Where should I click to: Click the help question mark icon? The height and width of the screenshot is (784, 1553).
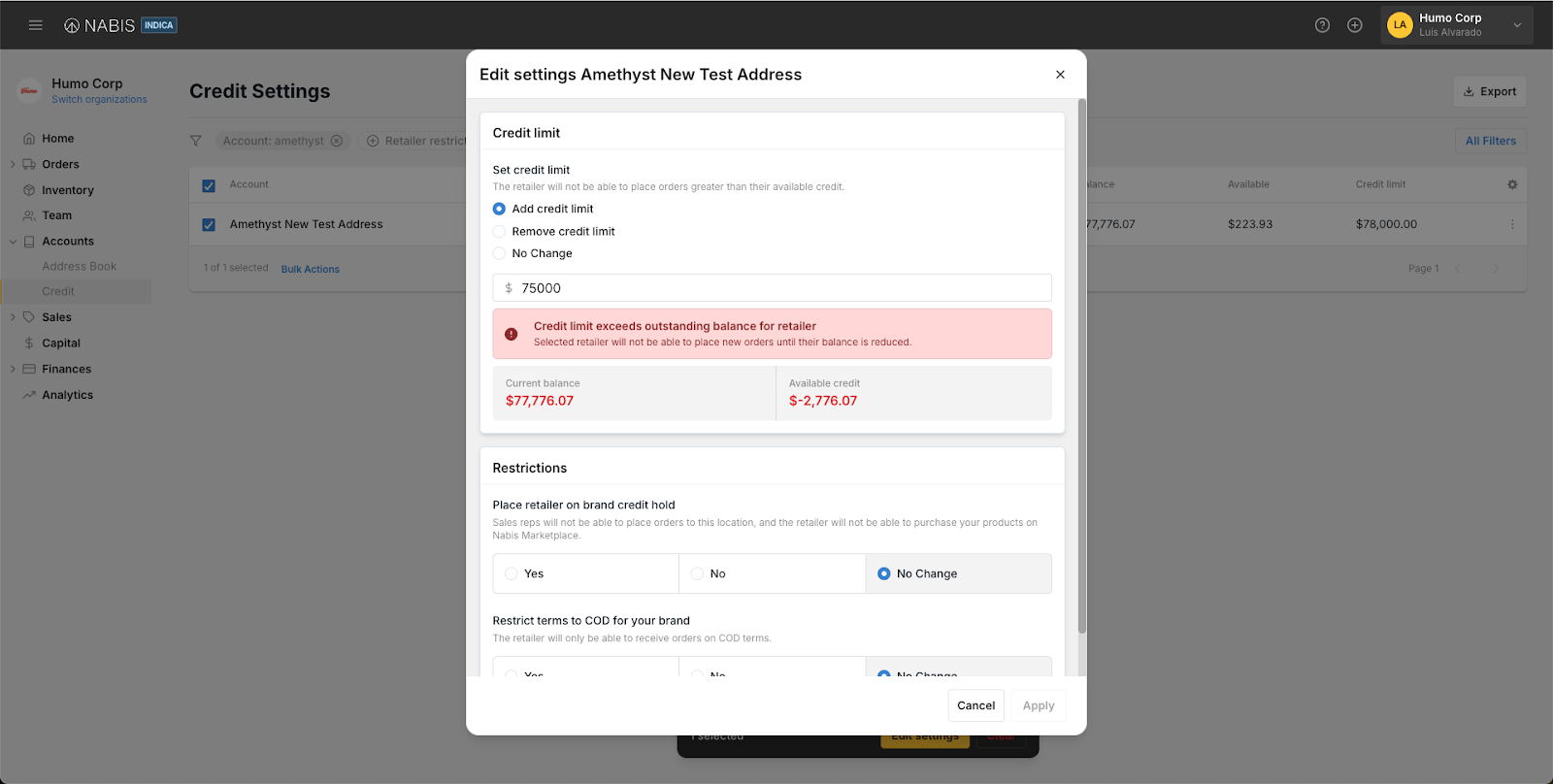pos(1322,25)
